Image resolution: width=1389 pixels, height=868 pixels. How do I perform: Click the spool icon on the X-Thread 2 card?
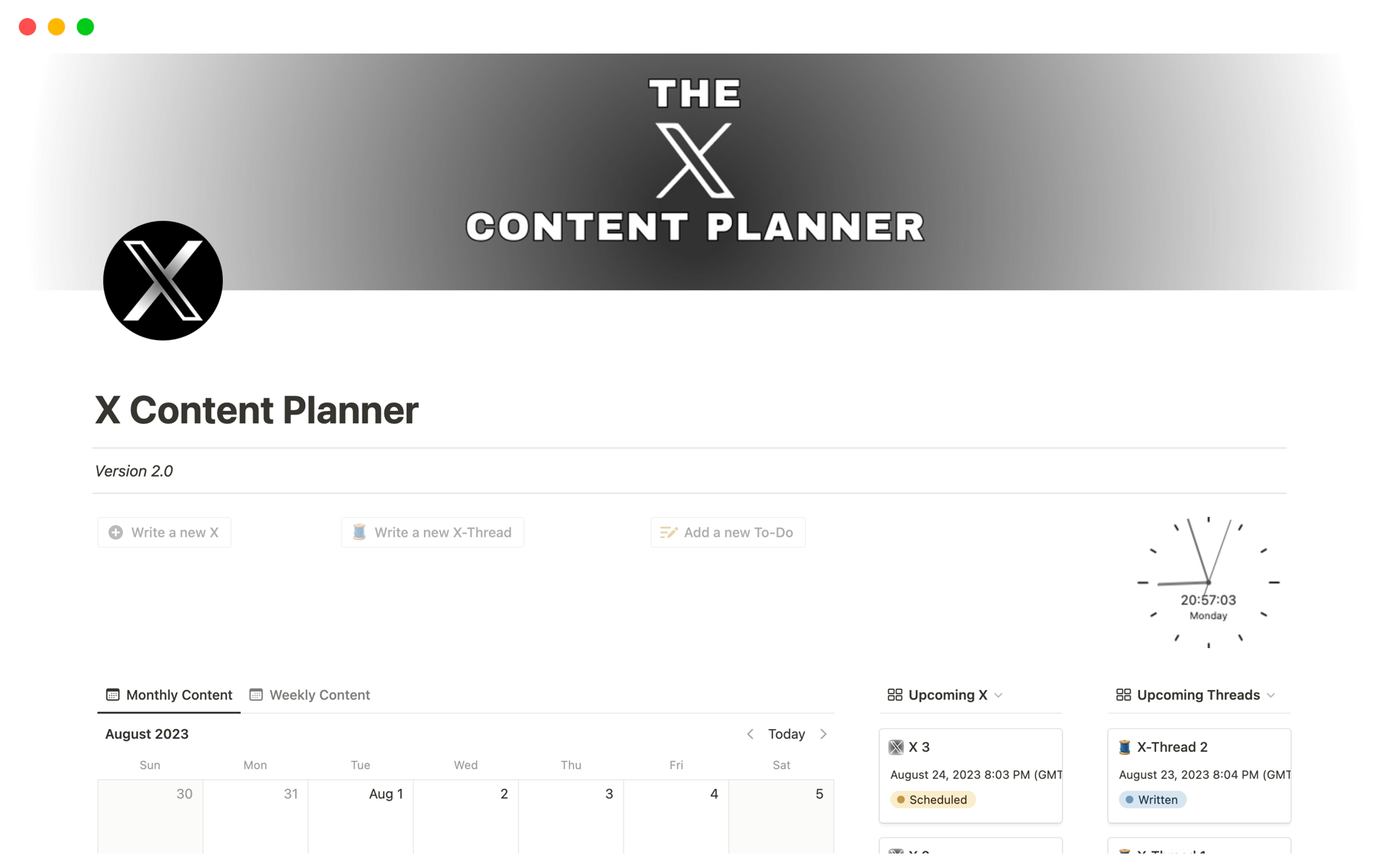point(1125,747)
